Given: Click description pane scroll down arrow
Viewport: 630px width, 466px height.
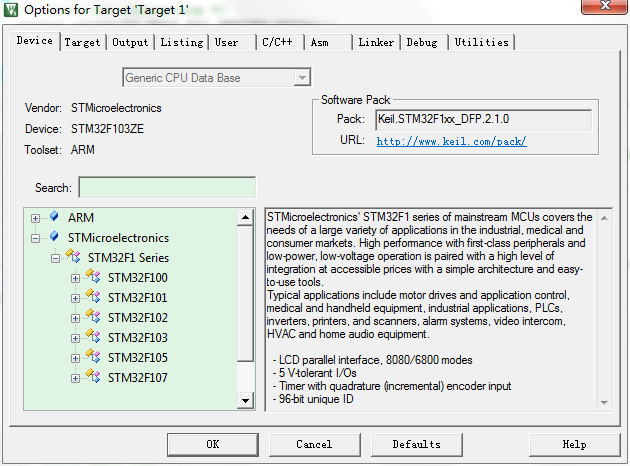Looking at the screenshot, I should pos(604,402).
